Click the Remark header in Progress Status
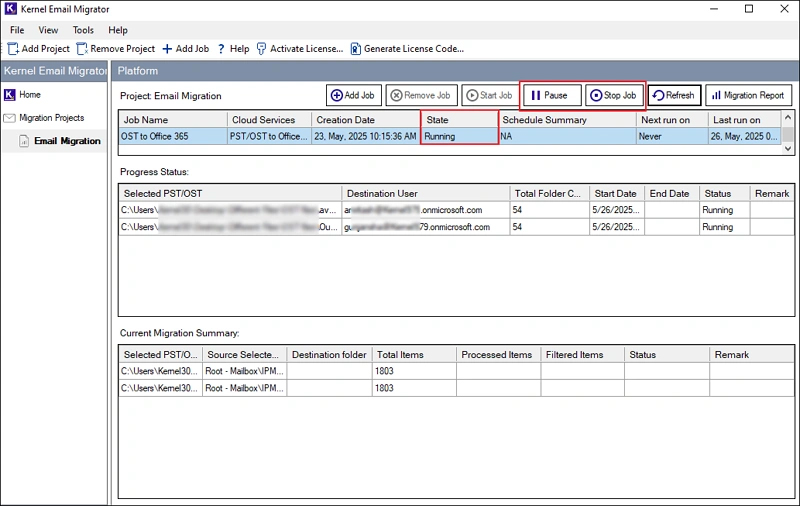Image resolution: width=800 pixels, height=506 pixels. [772, 193]
